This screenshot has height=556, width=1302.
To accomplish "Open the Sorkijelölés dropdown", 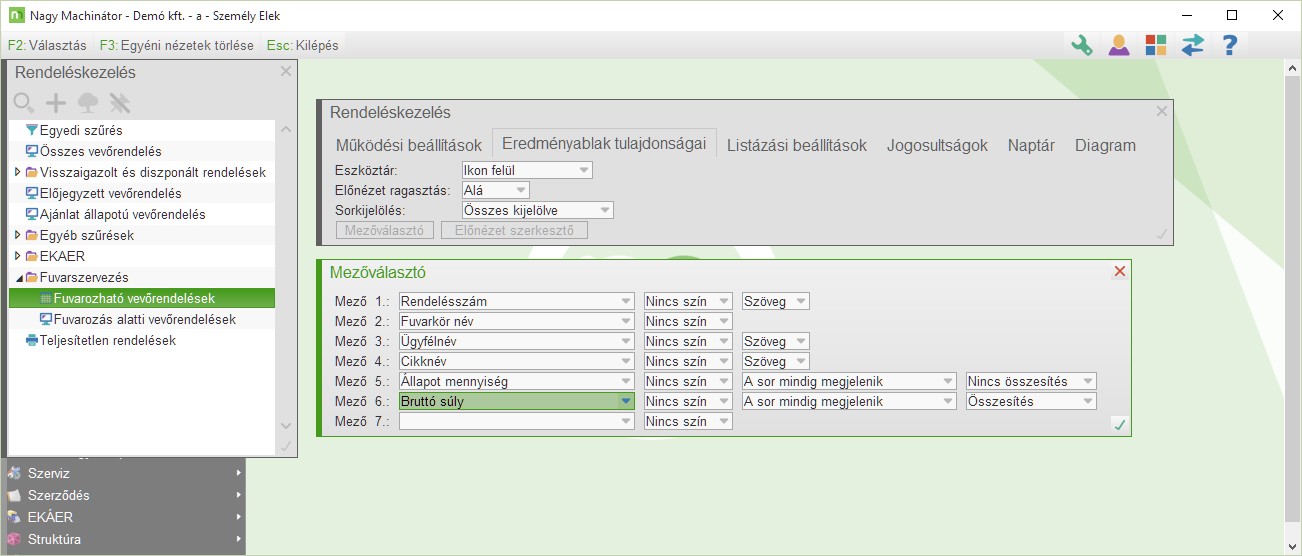I will (x=537, y=210).
